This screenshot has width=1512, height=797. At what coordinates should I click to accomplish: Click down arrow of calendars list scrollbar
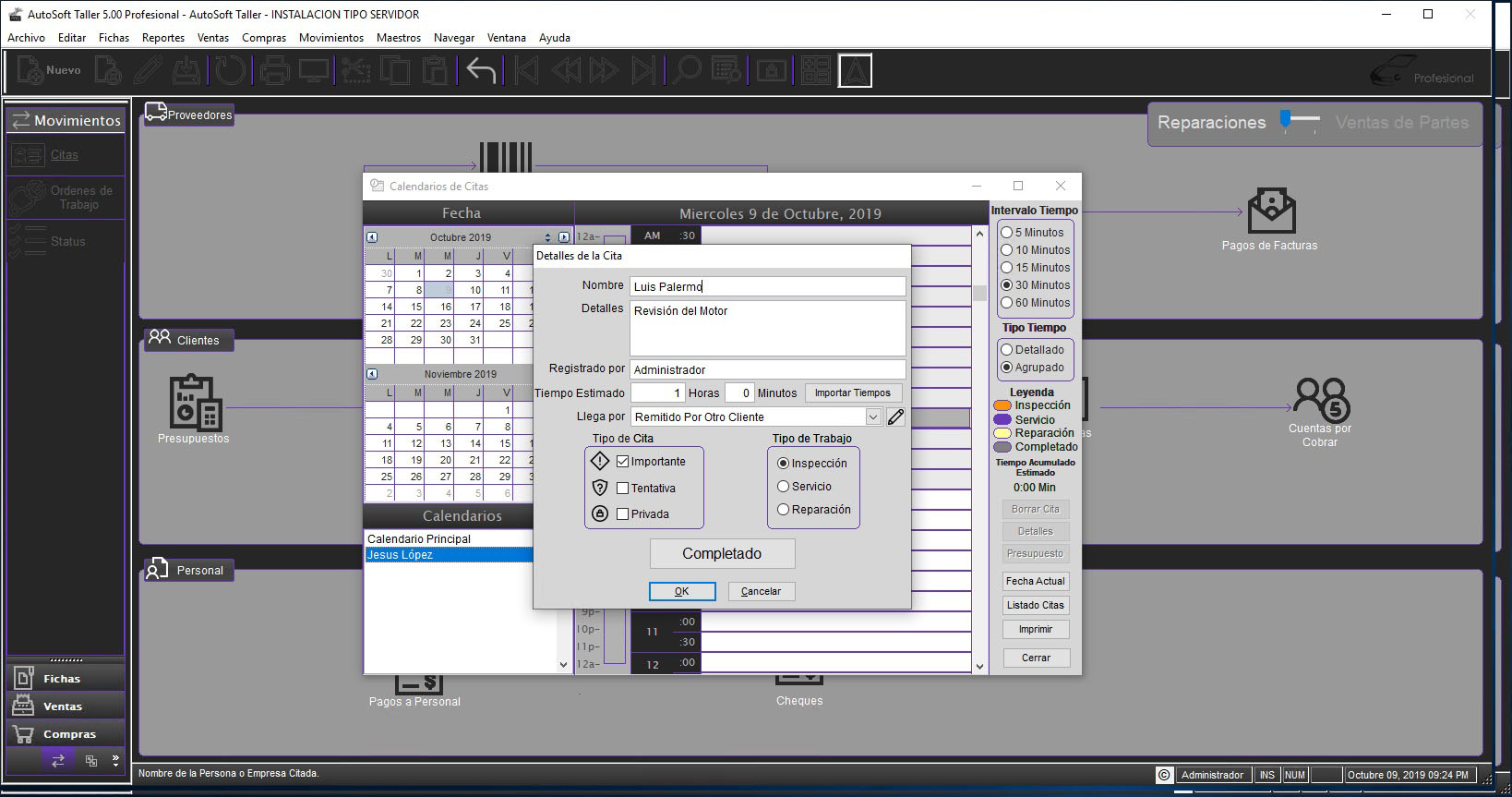tap(563, 664)
